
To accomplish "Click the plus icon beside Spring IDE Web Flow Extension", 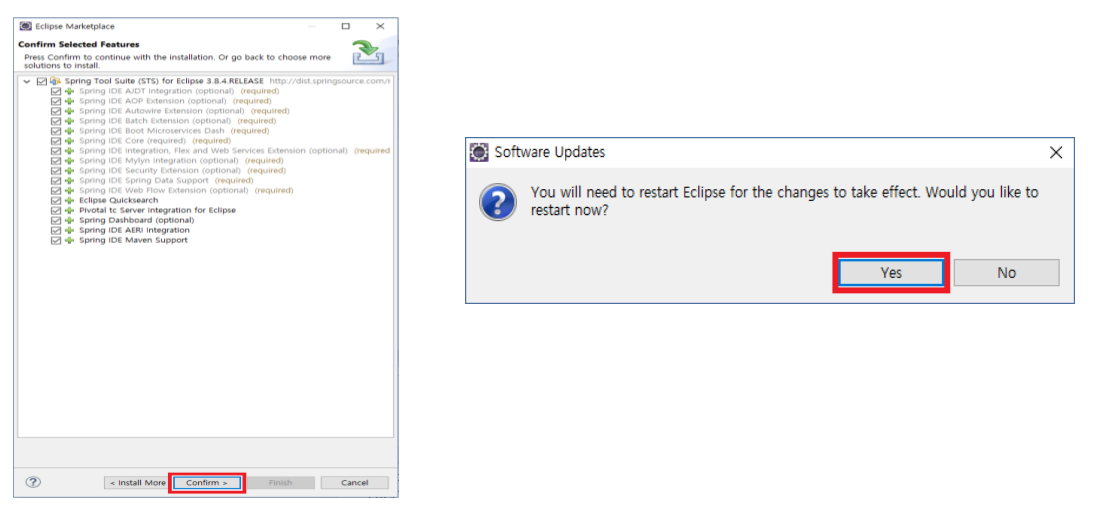I will 69,191.
